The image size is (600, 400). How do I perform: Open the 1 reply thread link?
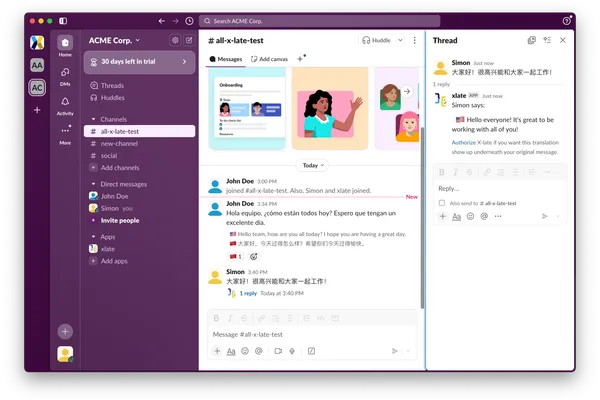tap(248, 293)
